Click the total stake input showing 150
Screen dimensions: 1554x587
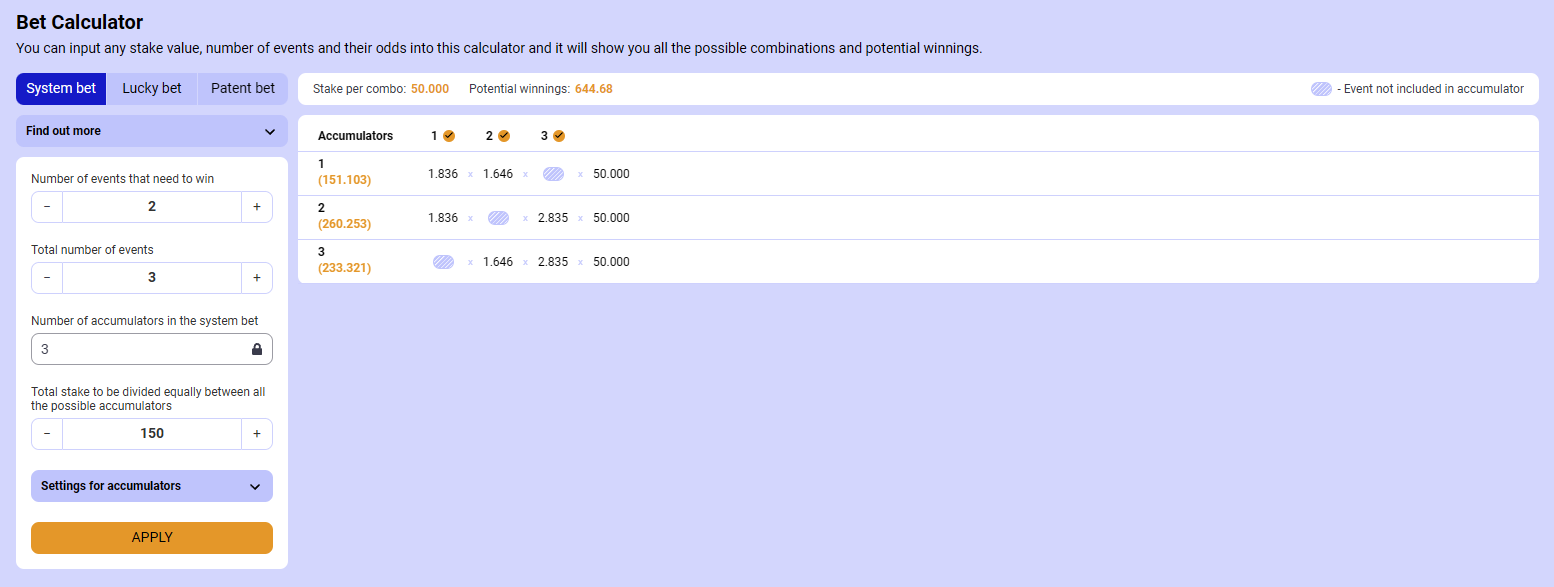pyautogui.click(x=152, y=434)
